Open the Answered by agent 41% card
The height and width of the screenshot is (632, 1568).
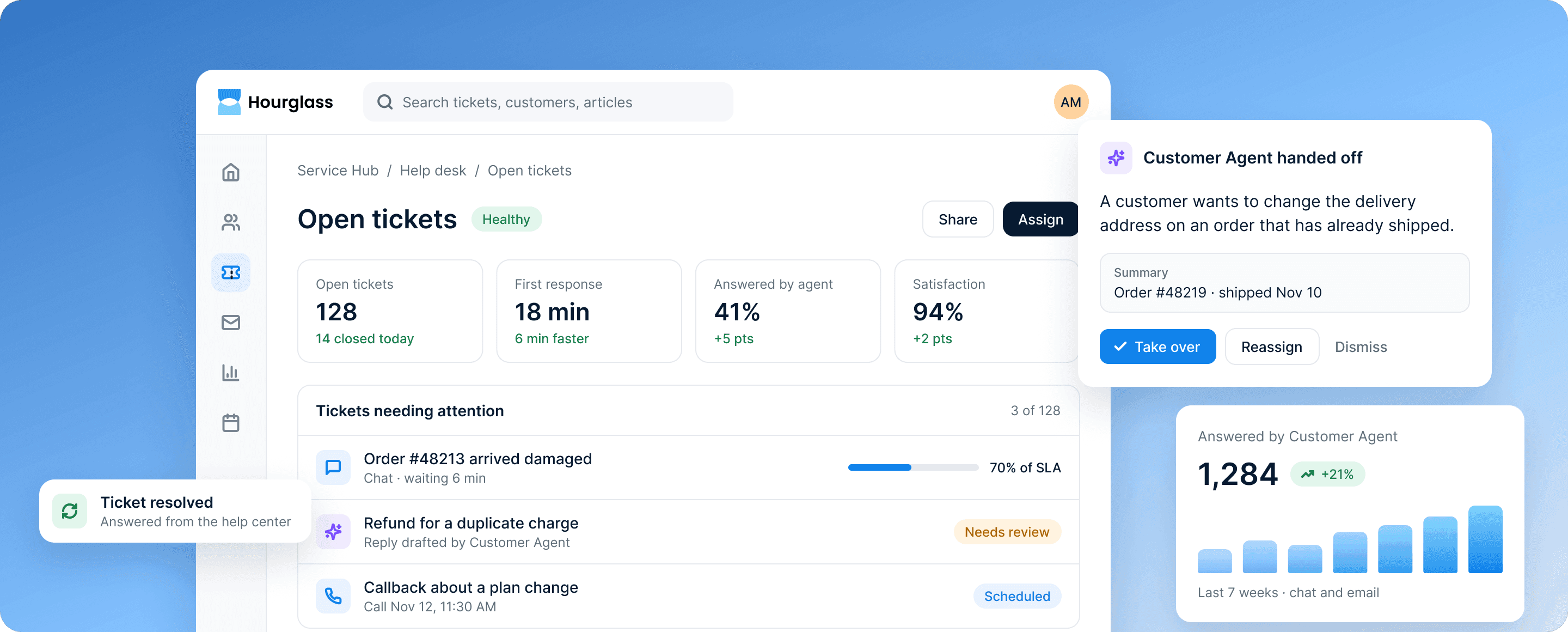pos(788,311)
